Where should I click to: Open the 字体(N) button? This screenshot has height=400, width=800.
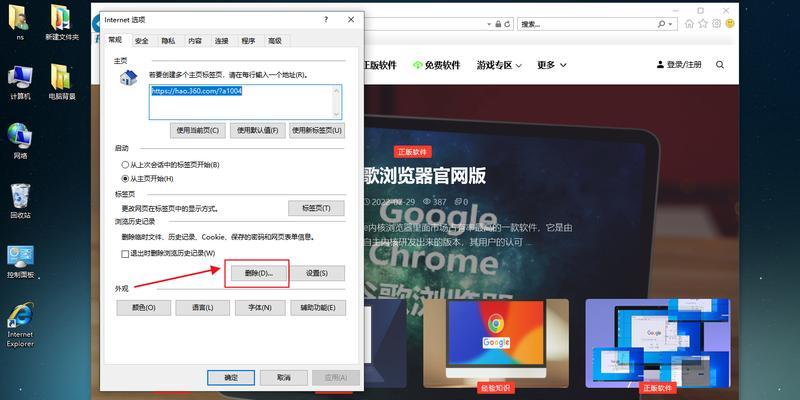(260, 308)
